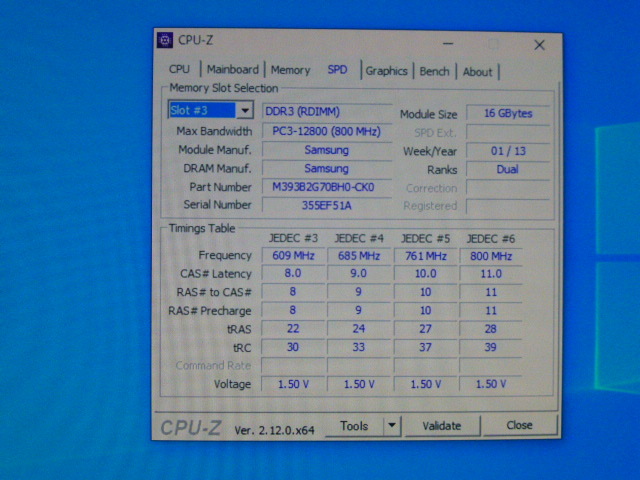Click the JEDEC #6 column header
Image resolution: width=640 pixels, height=480 pixels.
(x=491, y=239)
